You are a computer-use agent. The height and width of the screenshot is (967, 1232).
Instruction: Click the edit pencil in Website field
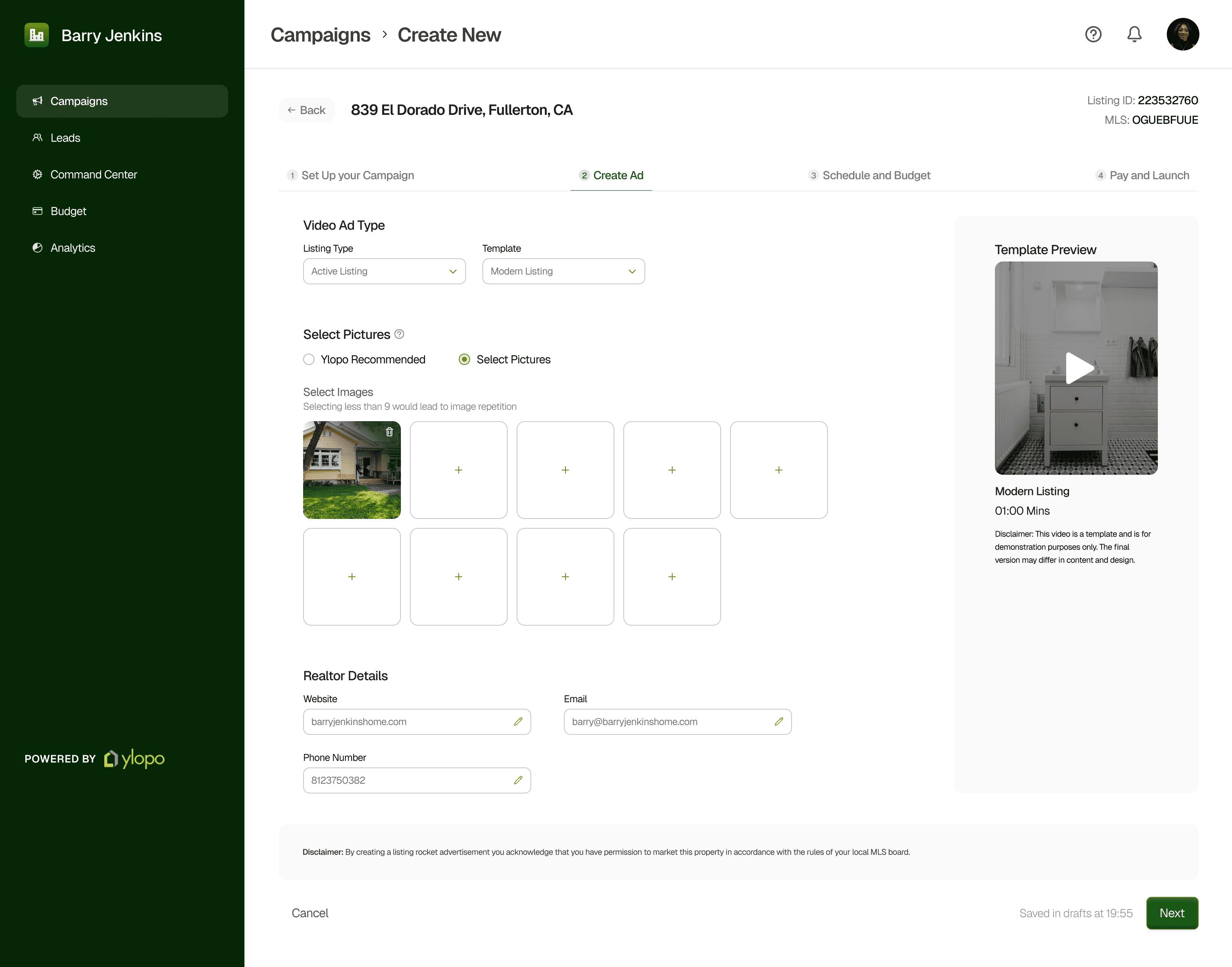[x=518, y=721]
